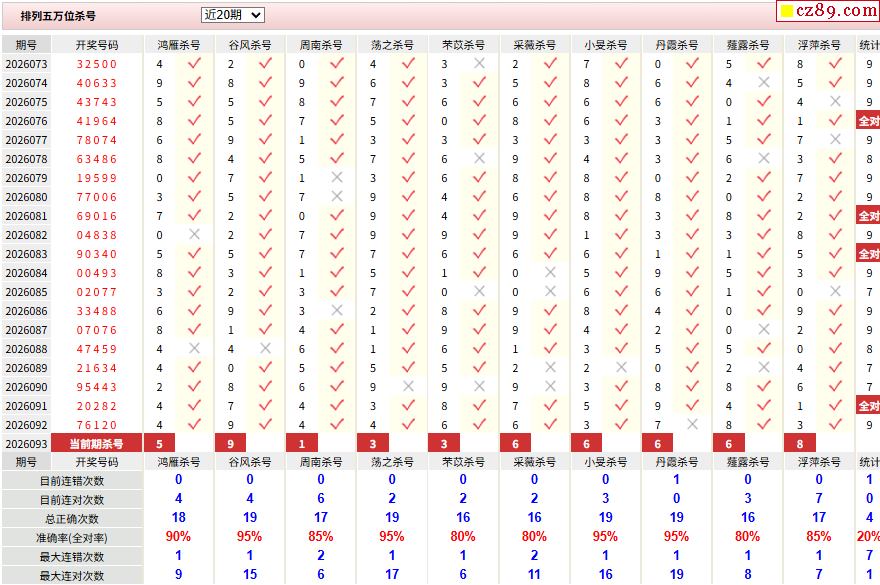Click winning number 77006
880x585 pixels.
pos(97,197)
